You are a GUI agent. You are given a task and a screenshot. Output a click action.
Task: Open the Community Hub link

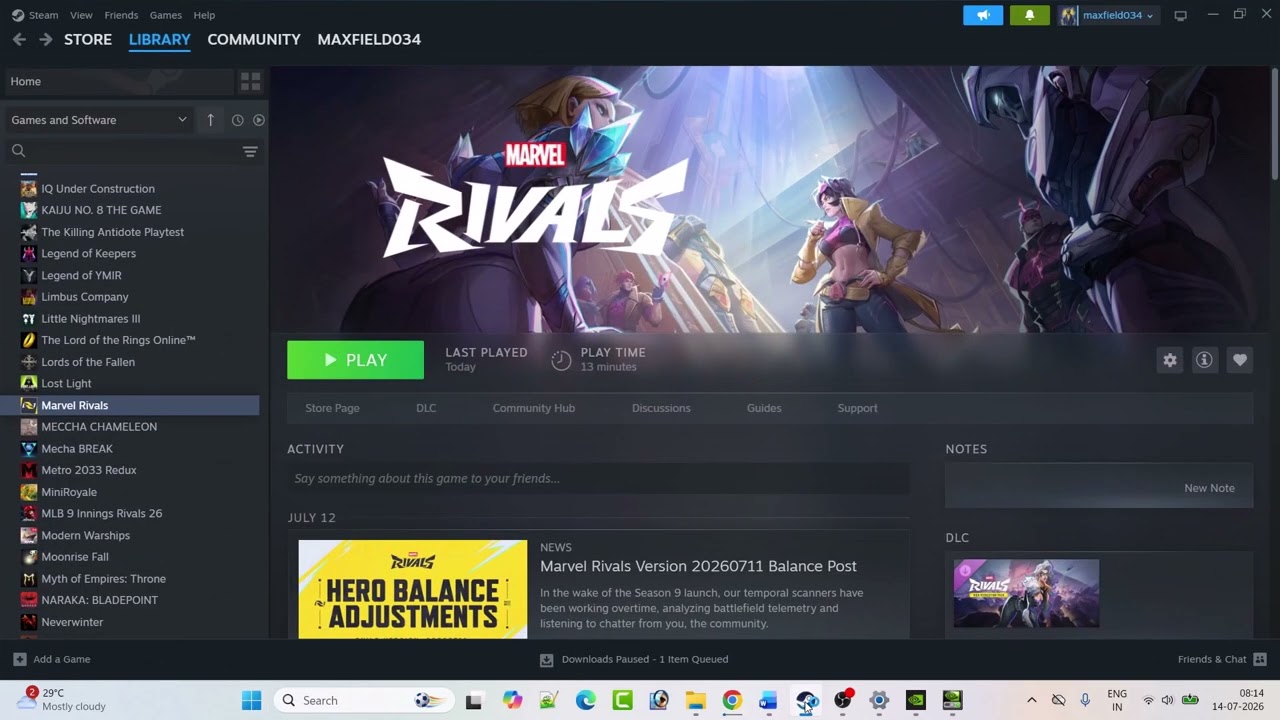click(x=534, y=408)
